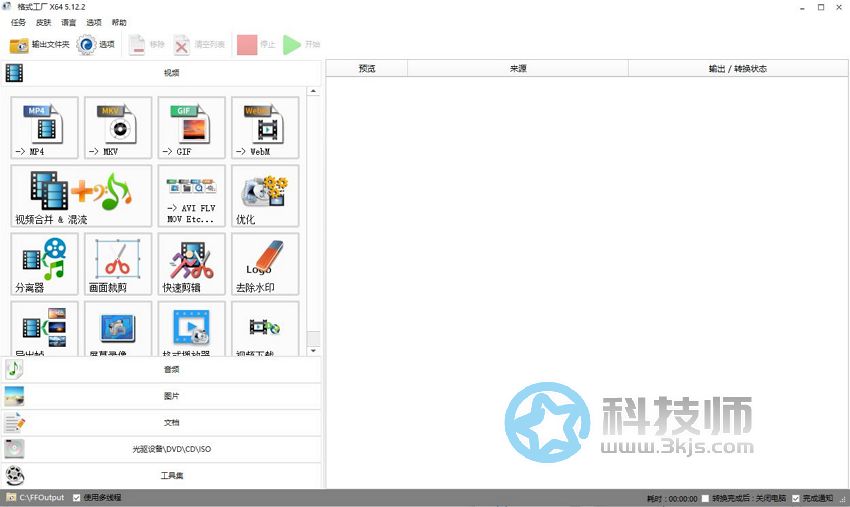Open the 帮助 menu
850x507 pixels.
[x=119, y=22]
